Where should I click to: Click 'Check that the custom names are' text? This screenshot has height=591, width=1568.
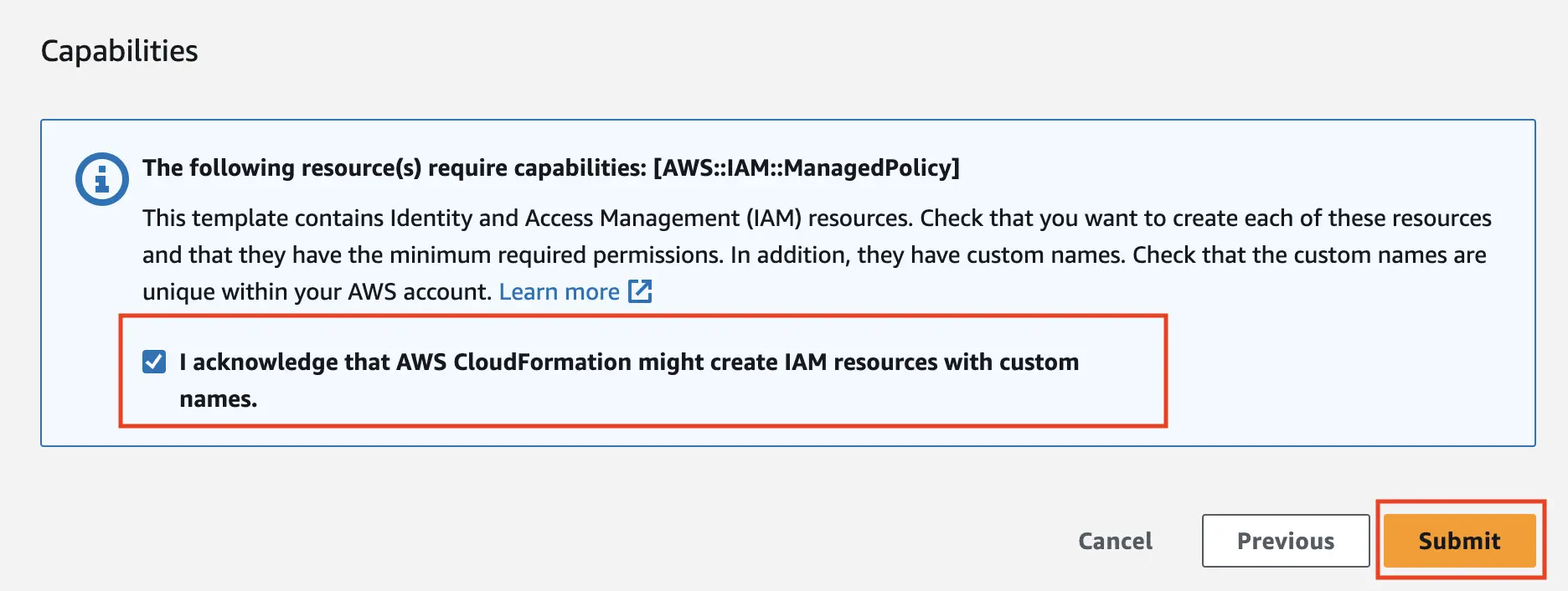click(1310, 254)
